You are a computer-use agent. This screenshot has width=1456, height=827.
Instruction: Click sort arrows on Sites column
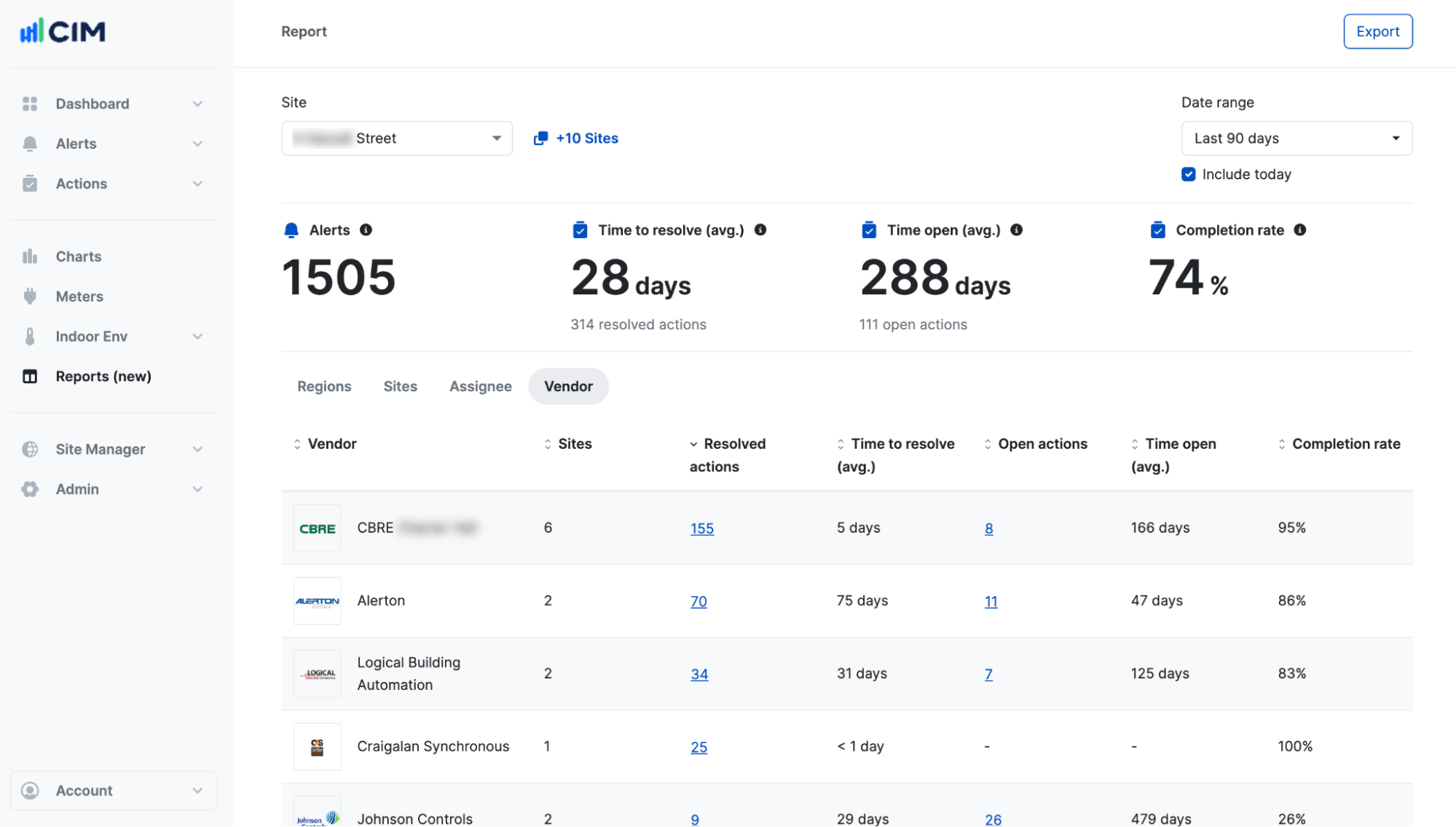[x=548, y=444]
